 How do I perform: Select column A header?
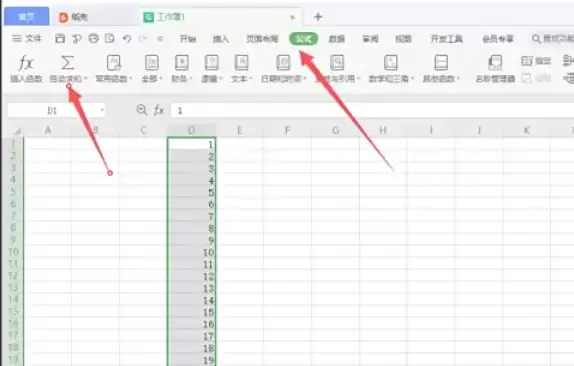[x=48, y=130]
